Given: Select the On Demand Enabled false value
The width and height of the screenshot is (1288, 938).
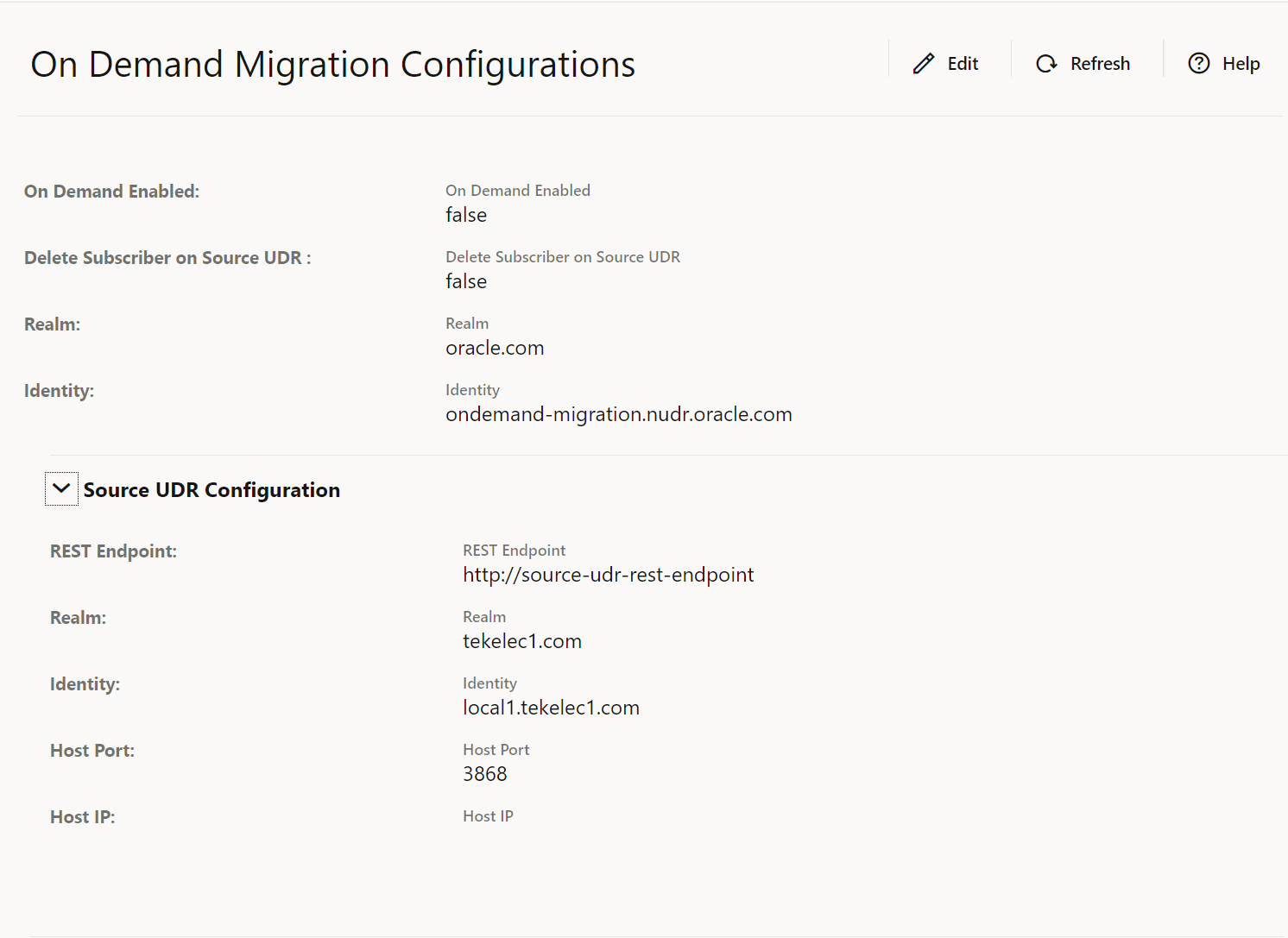Looking at the screenshot, I should click(x=466, y=215).
